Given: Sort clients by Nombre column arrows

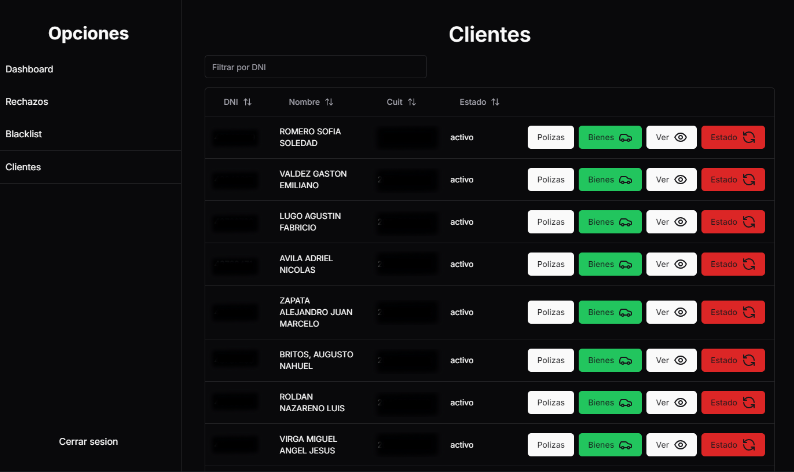Looking at the screenshot, I should click(x=329, y=102).
